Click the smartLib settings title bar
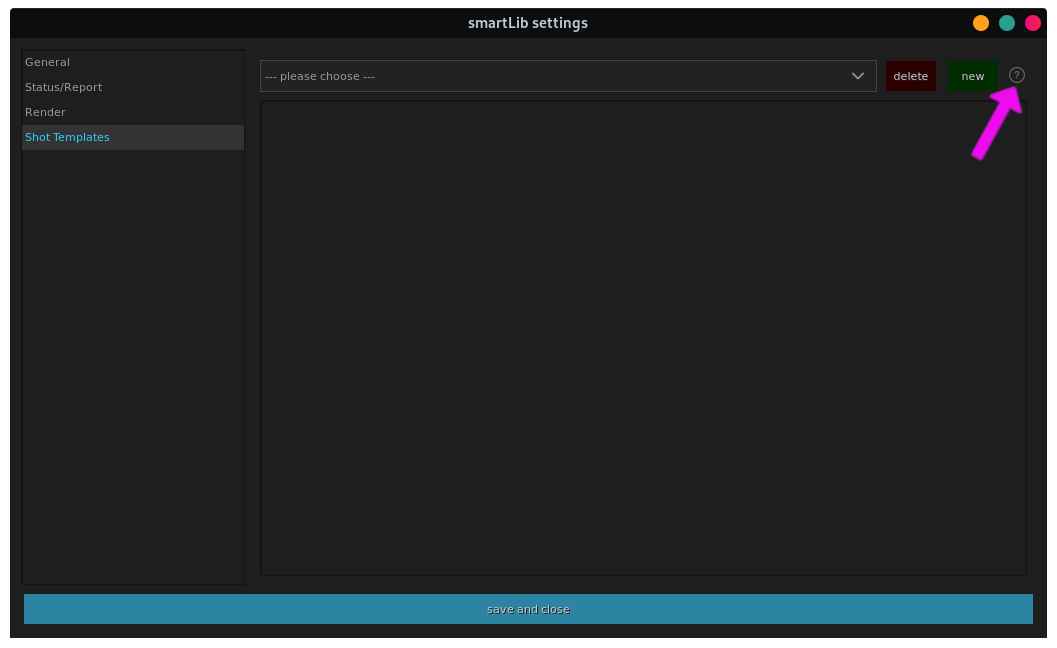The height and width of the screenshot is (648, 1057). coord(527,23)
